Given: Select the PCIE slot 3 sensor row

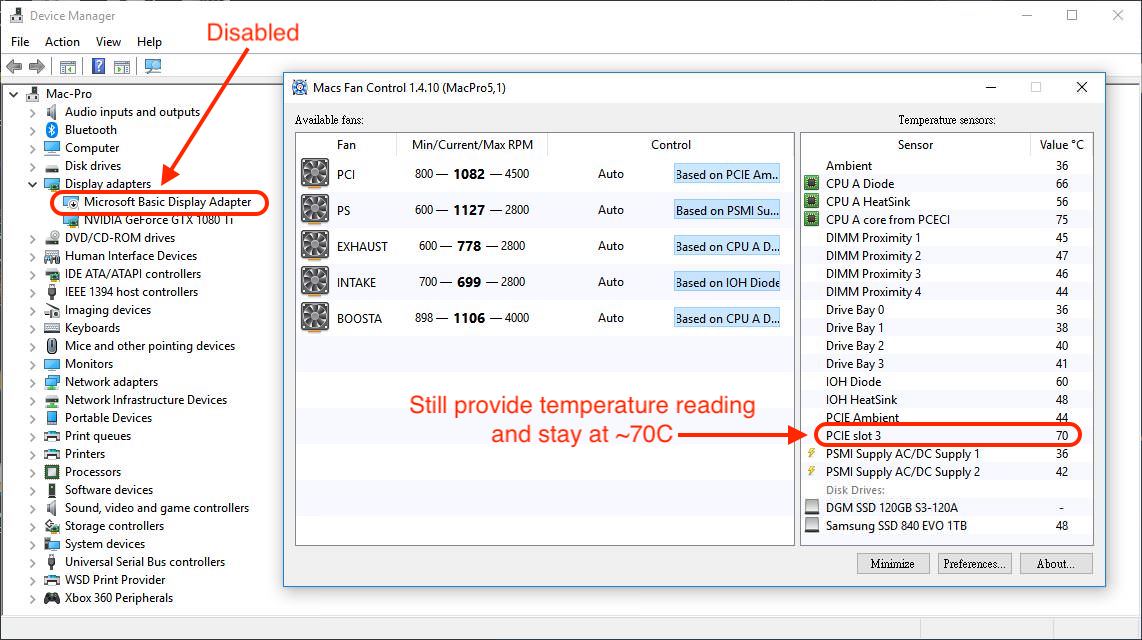Looking at the screenshot, I should point(947,435).
